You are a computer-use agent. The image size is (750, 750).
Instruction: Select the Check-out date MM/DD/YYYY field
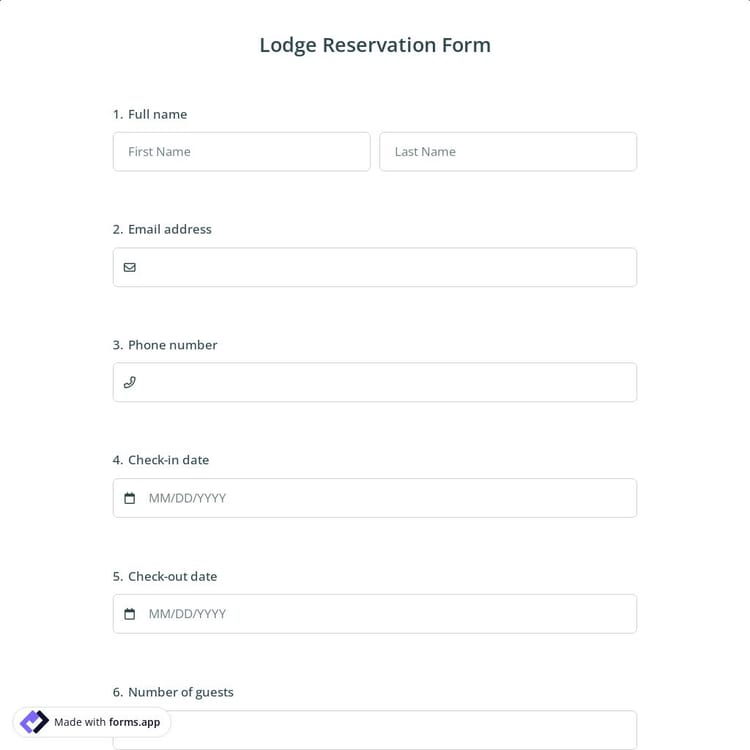click(x=385, y=614)
